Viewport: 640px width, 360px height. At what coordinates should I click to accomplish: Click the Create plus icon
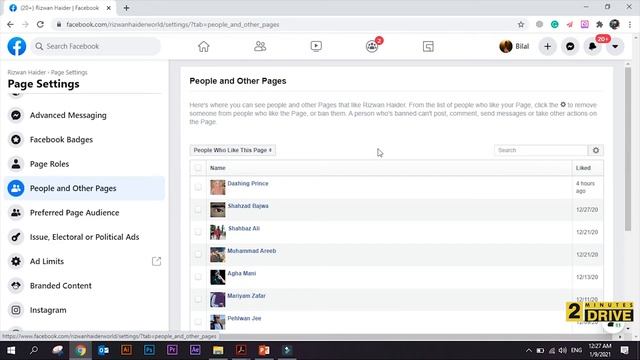click(x=547, y=47)
